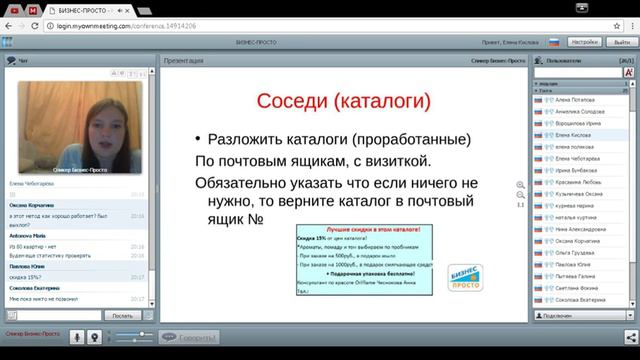
Task: Click the speaker webcam video thumbnail
Action: [80, 127]
